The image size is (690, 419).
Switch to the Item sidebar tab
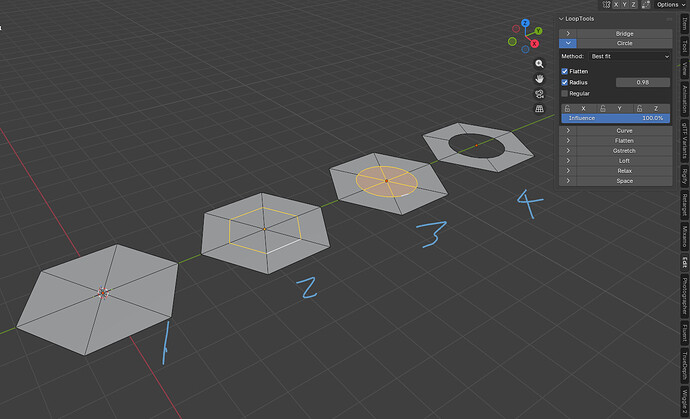pyautogui.click(x=684, y=23)
